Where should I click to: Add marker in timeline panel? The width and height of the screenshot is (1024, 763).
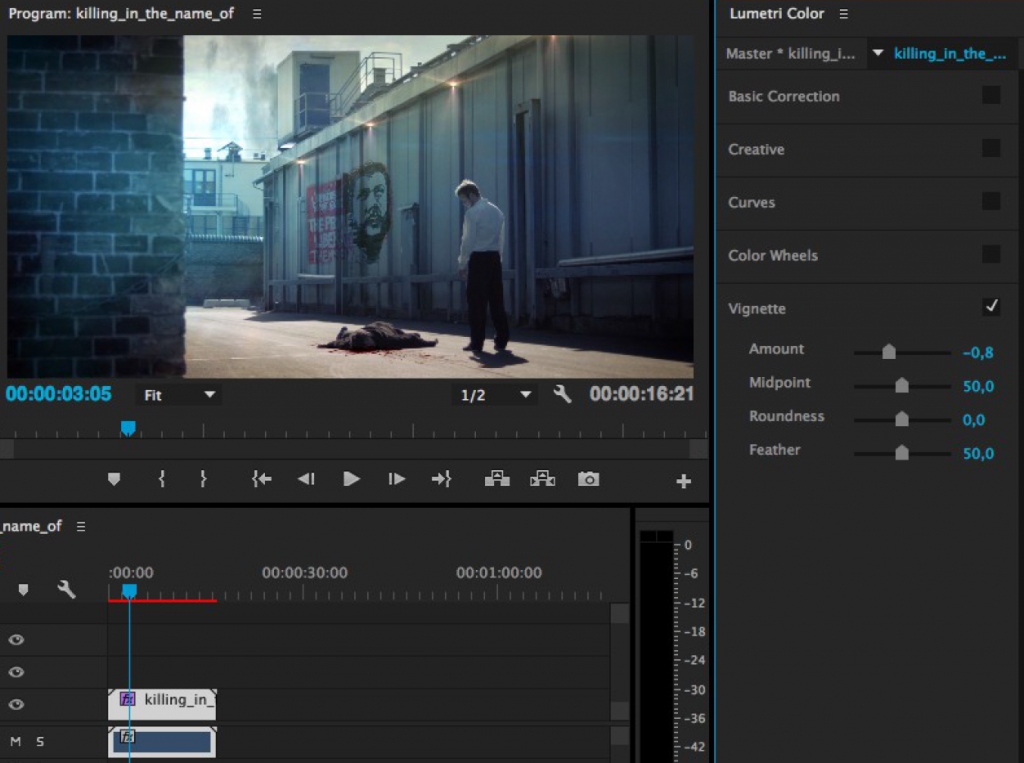24,590
